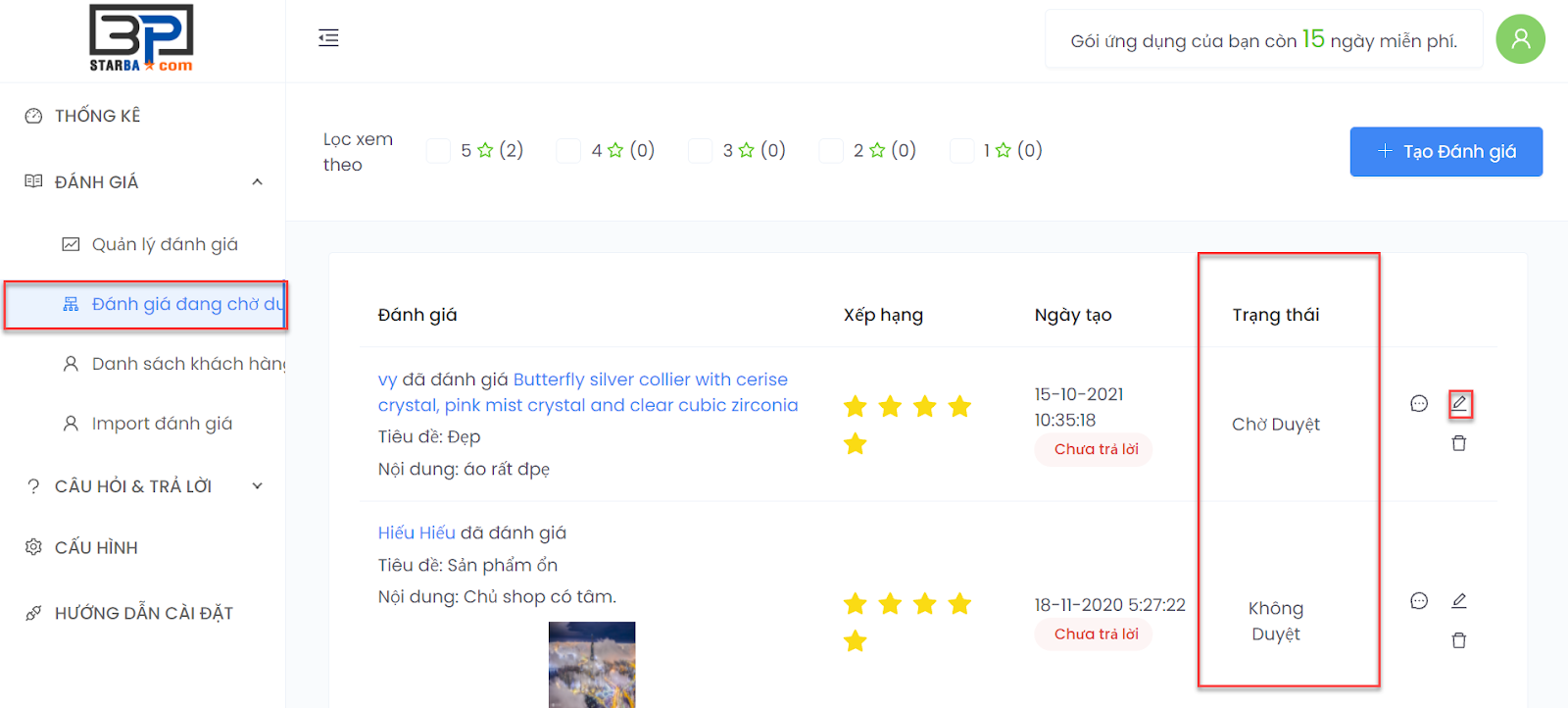Check the 4 star filter checkbox

click(x=568, y=151)
